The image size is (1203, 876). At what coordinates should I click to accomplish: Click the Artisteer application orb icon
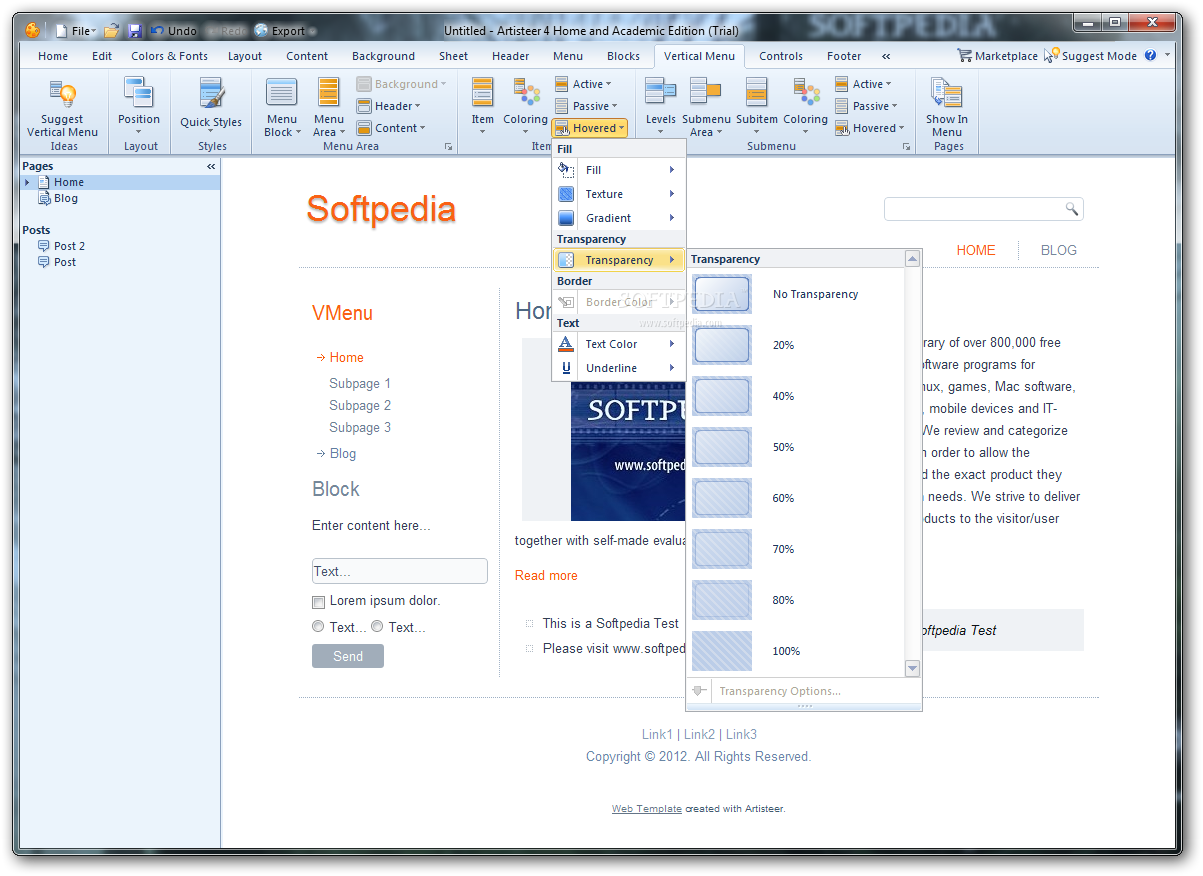click(33, 31)
